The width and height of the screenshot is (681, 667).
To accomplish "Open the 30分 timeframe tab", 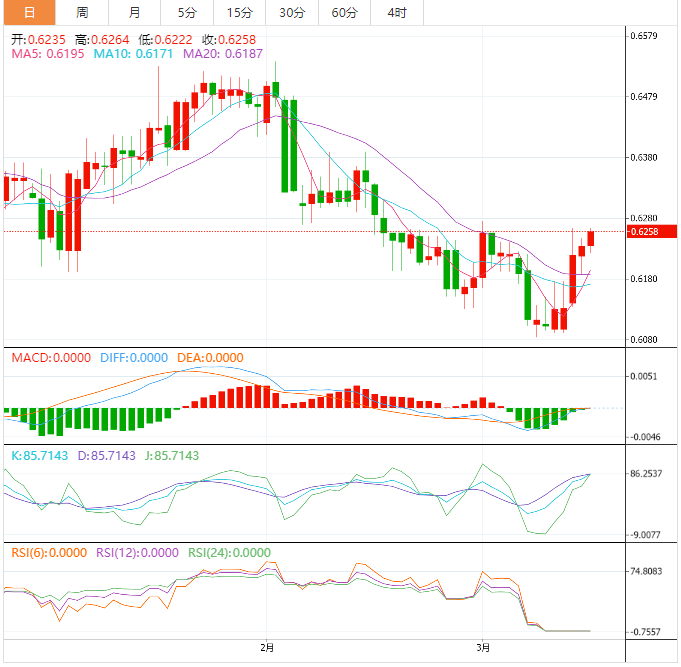I will click(292, 13).
